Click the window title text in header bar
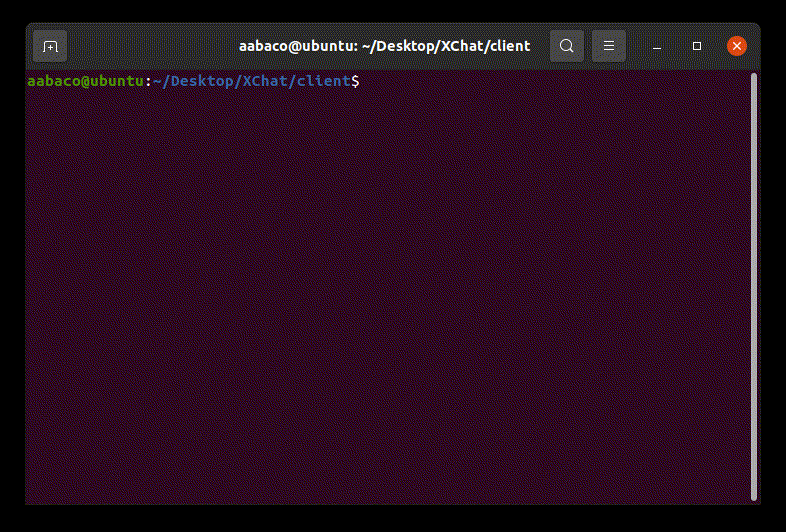Image resolution: width=786 pixels, height=532 pixels. pos(384,46)
